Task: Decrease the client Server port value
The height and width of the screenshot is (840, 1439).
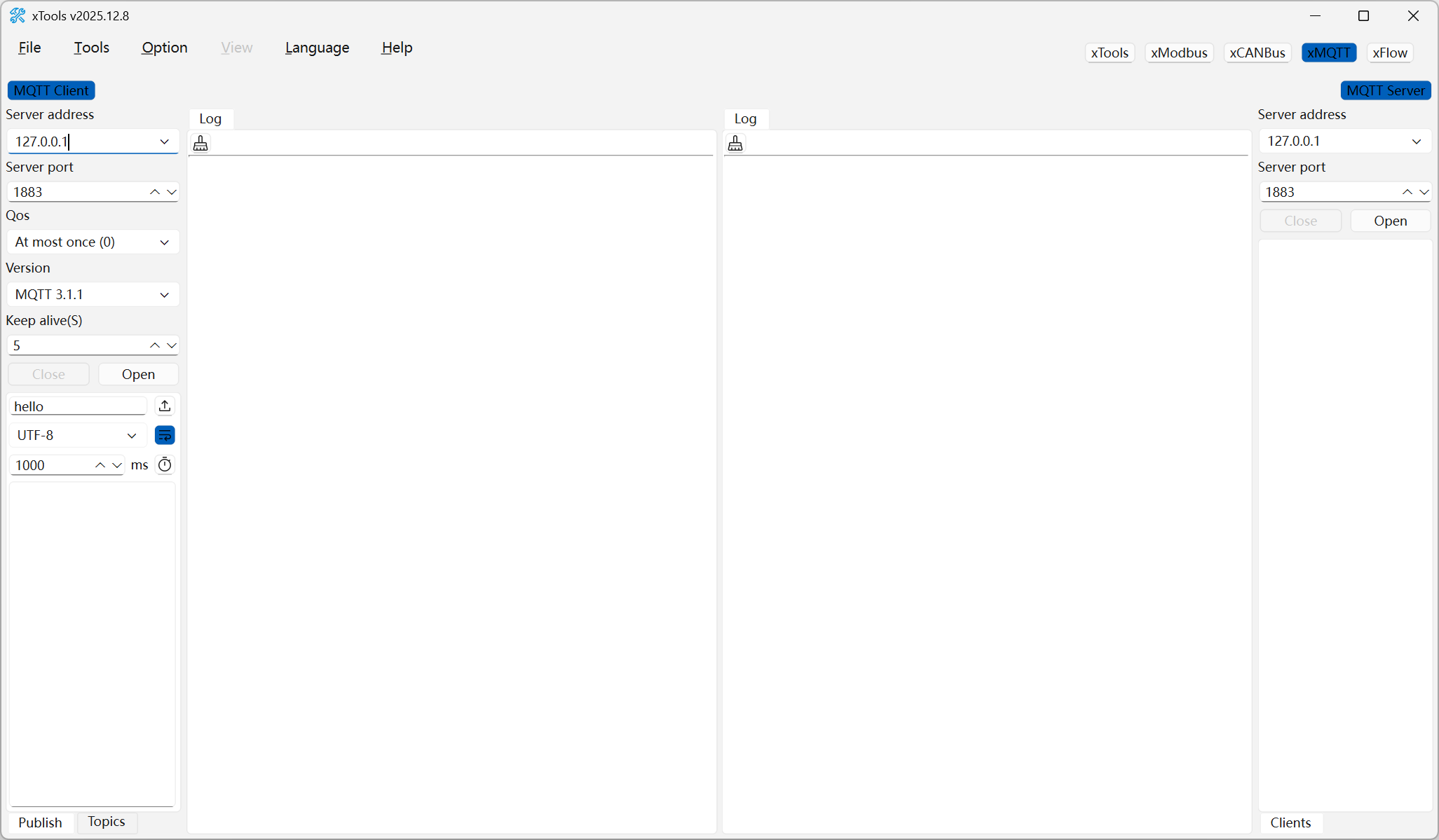Action: [x=172, y=192]
